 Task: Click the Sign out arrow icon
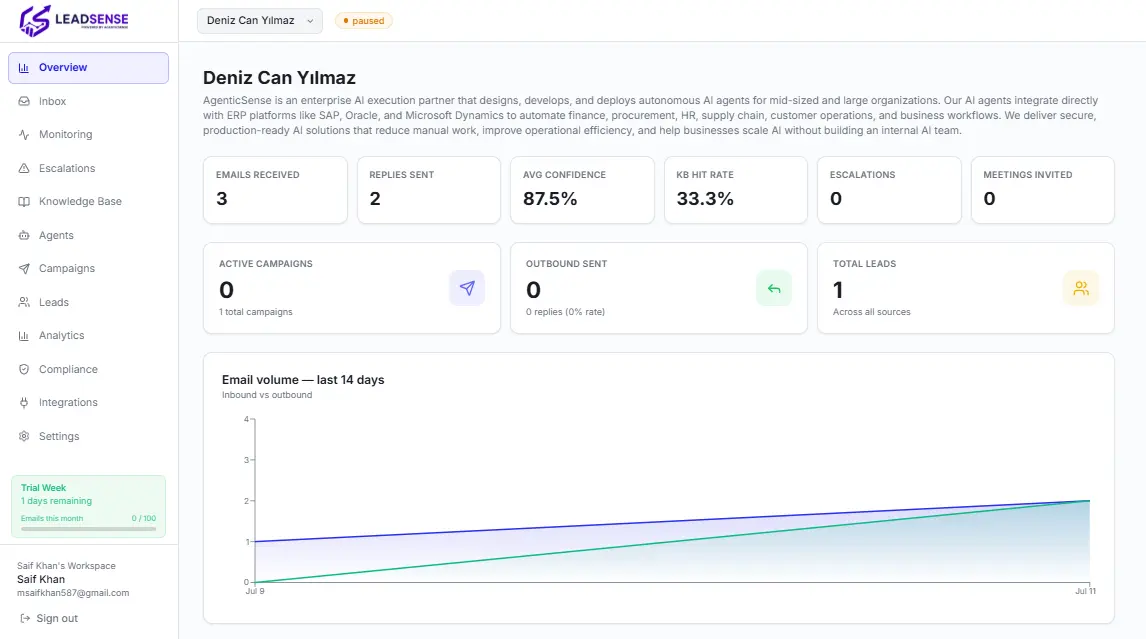tap(25, 619)
